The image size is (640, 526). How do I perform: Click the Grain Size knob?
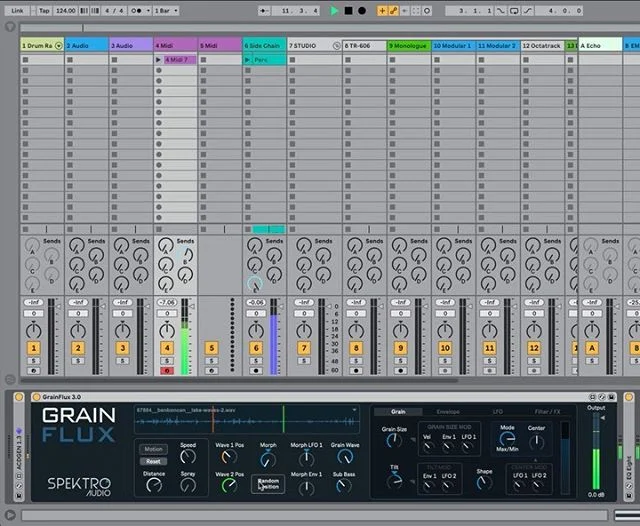(x=393, y=440)
